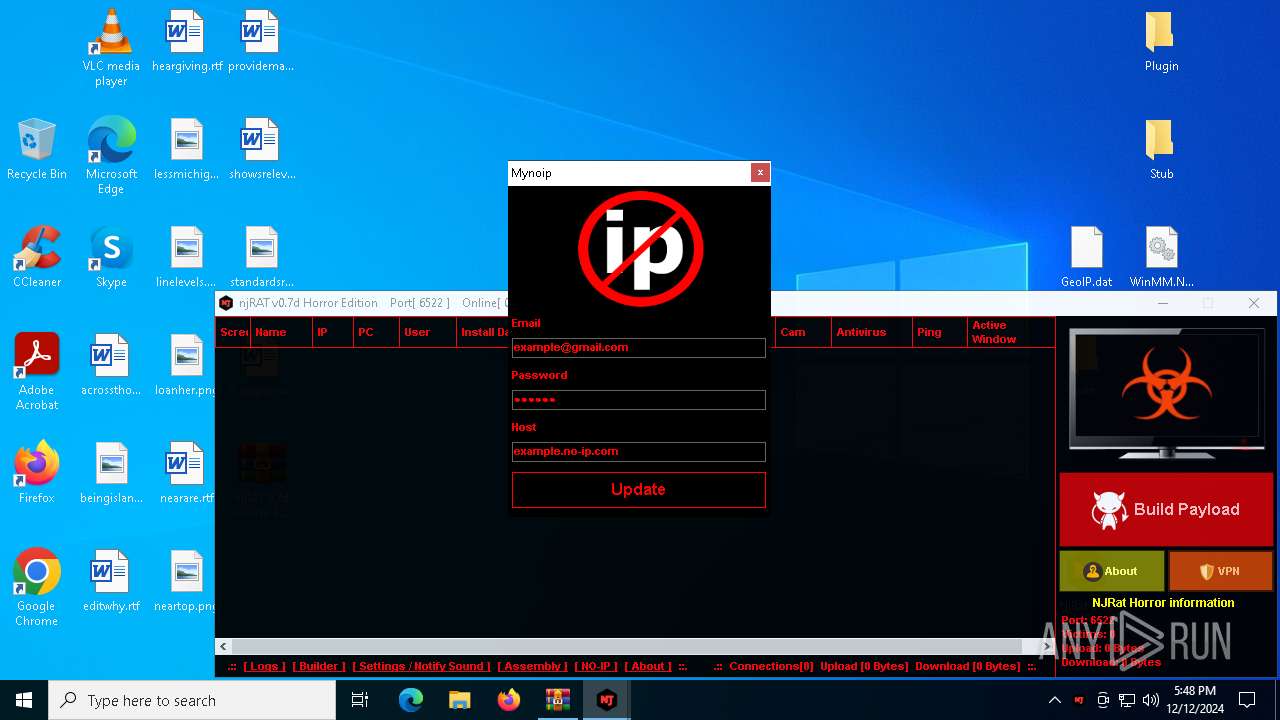Sort by Active Window column header

[x=1011, y=332]
